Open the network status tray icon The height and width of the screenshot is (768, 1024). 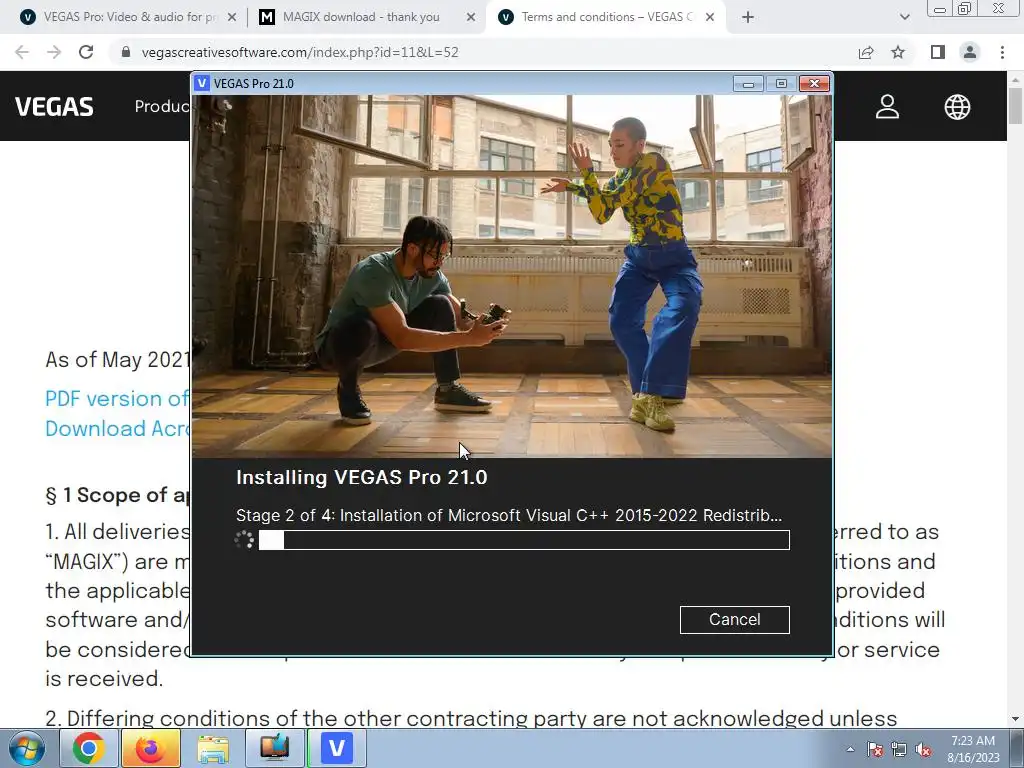coord(899,750)
